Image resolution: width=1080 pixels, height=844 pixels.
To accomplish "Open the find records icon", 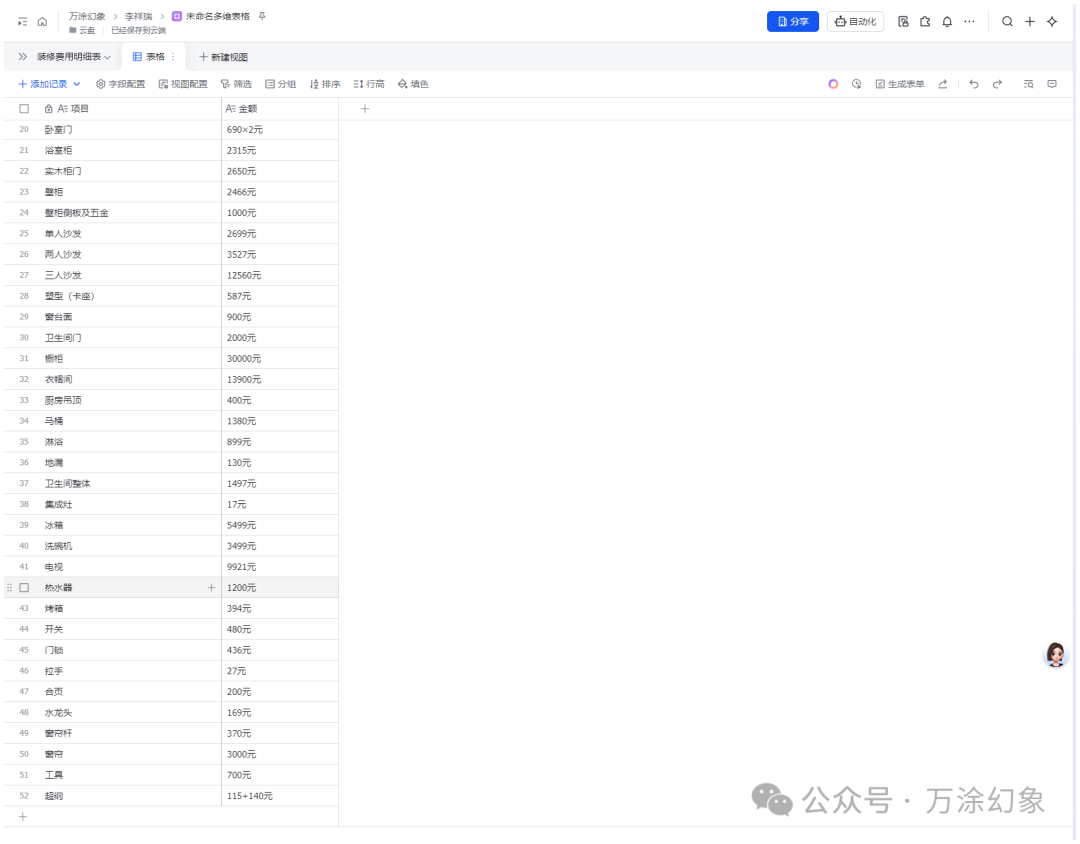I will [x=1028, y=84].
